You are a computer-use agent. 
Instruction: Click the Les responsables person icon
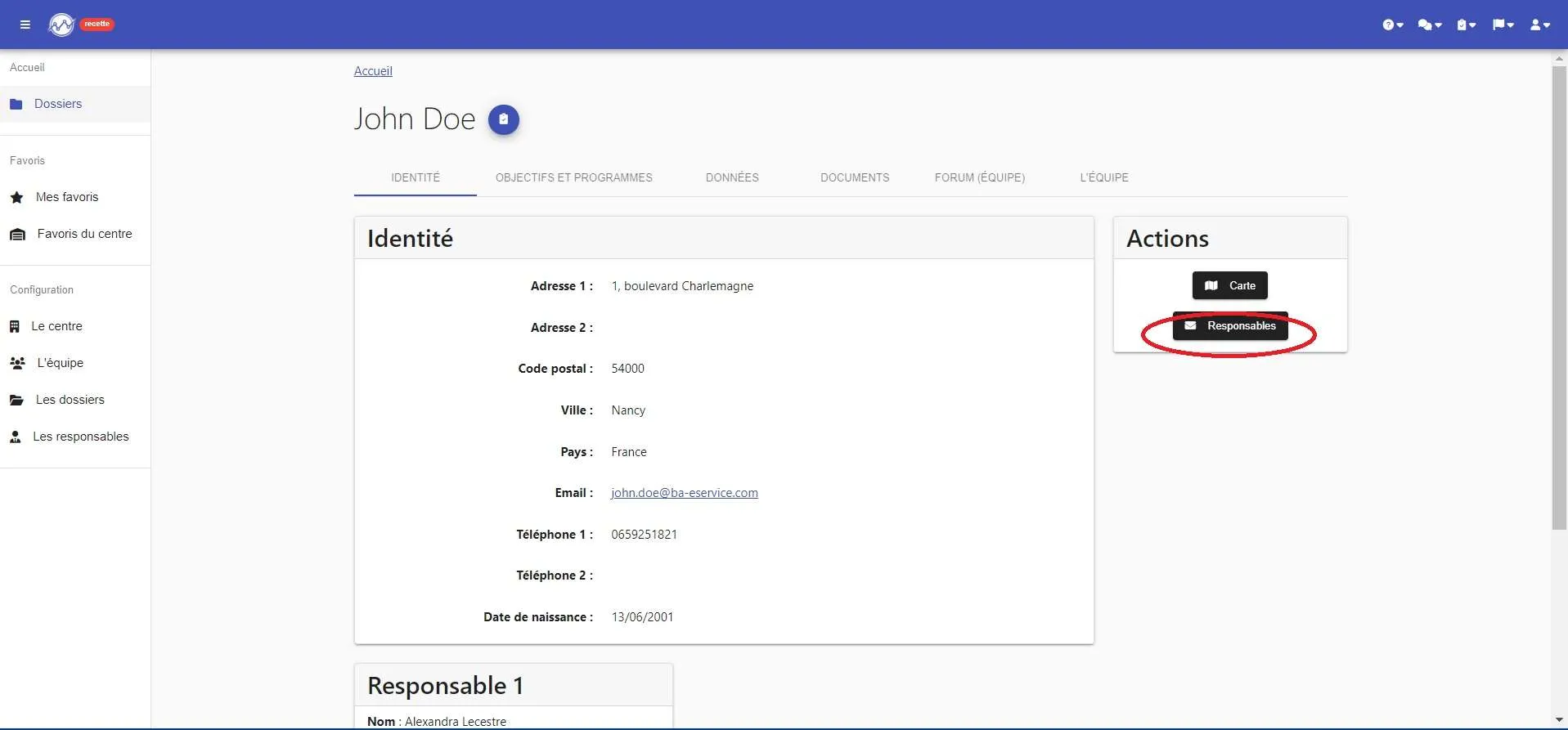point(15,437)
